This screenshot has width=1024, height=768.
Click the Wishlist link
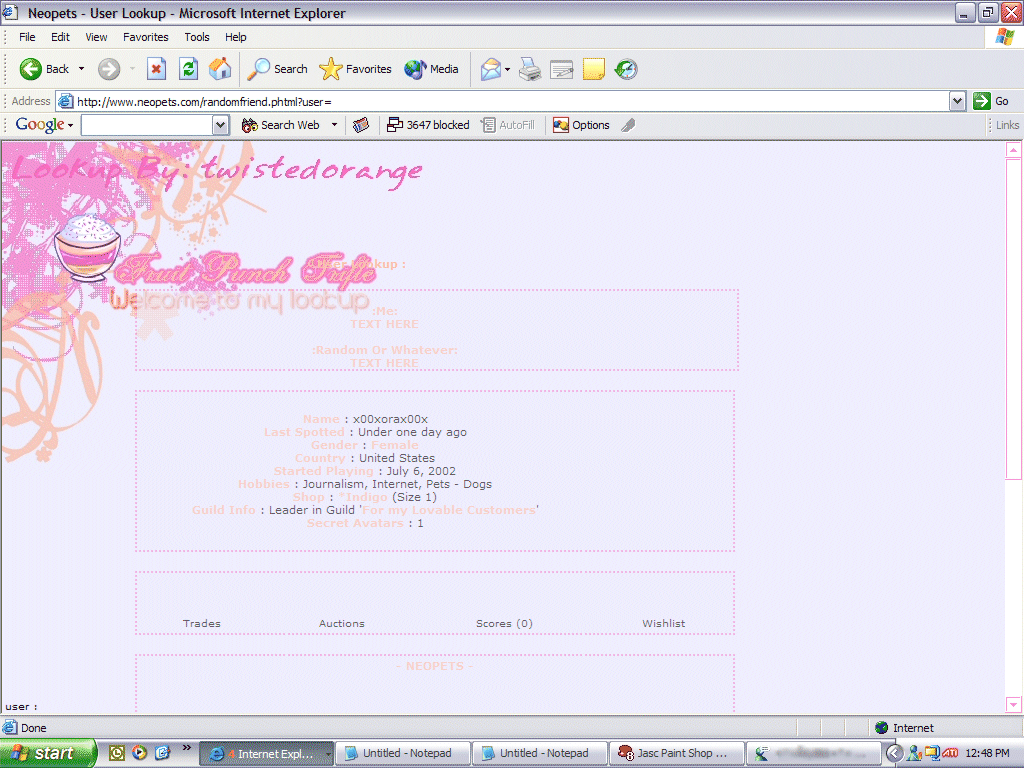(664, 624)
